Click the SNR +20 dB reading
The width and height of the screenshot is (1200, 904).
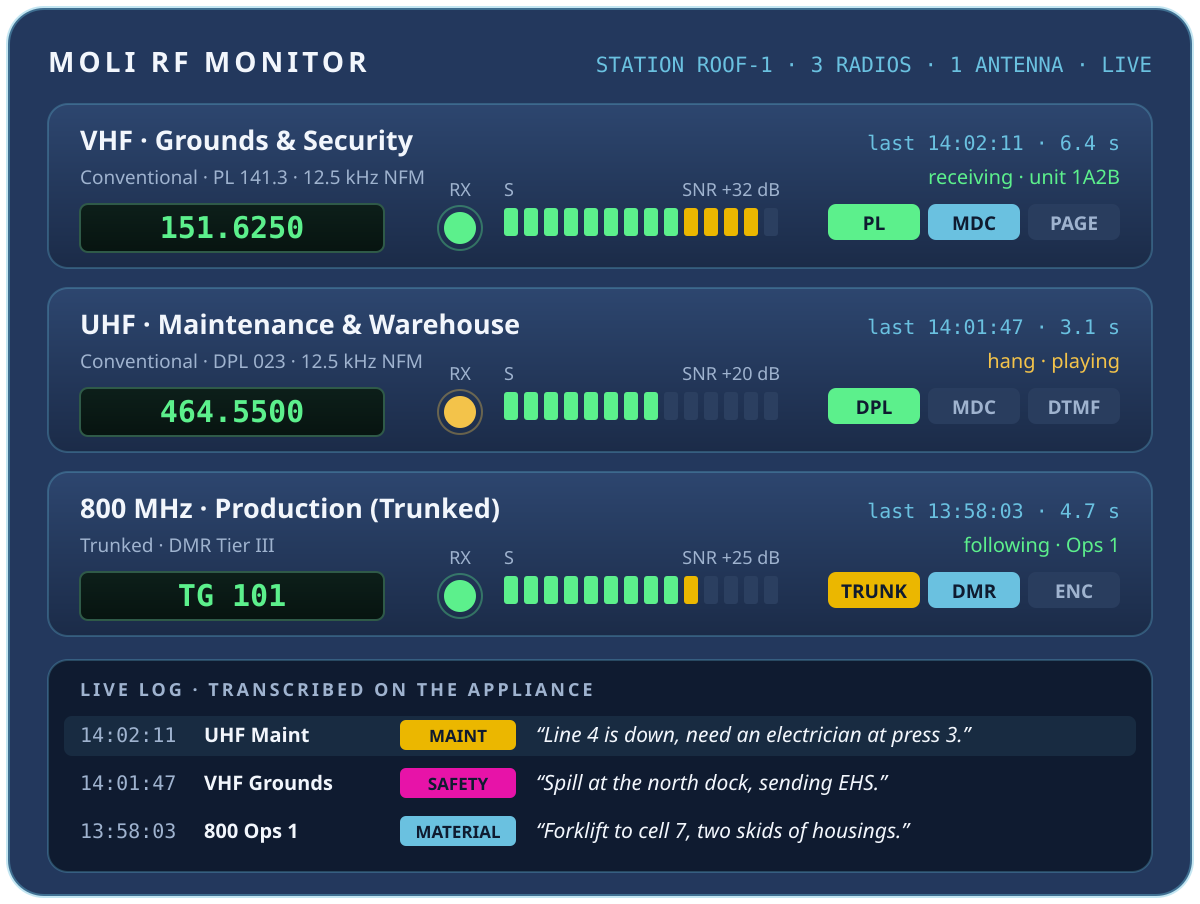[x=731, y=374]
